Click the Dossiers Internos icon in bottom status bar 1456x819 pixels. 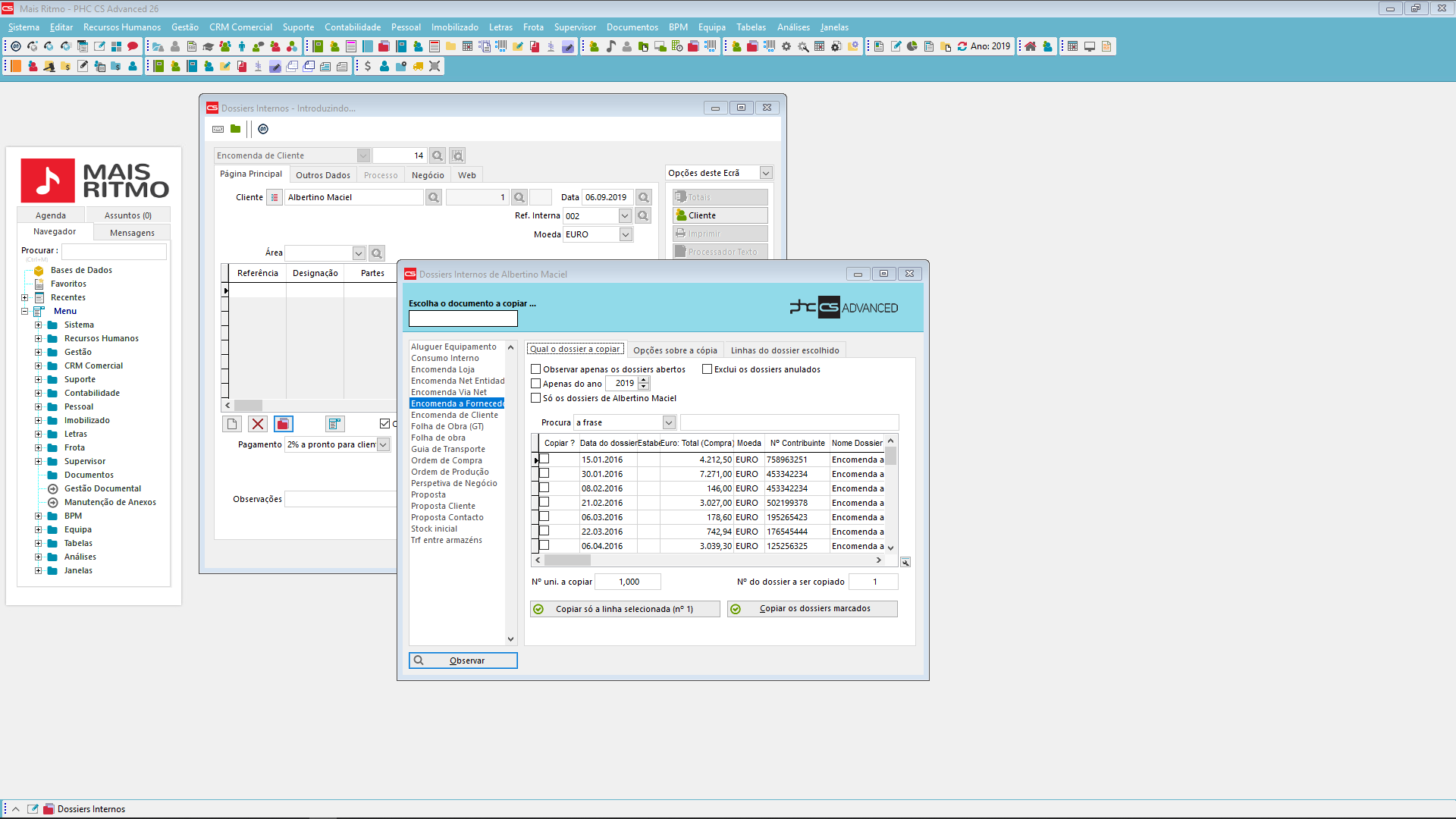tap(49, 809)
